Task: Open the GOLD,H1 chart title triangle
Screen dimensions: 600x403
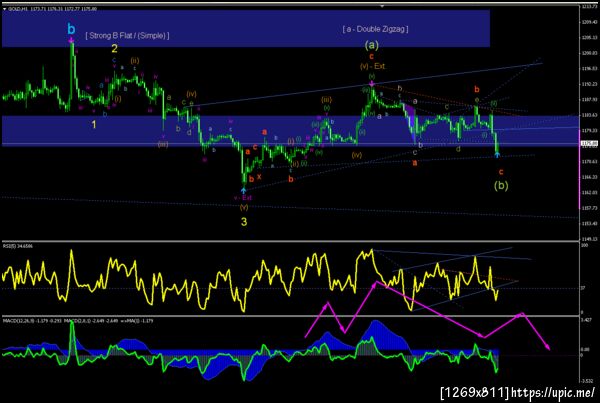Action: click(x=4, y=9)
